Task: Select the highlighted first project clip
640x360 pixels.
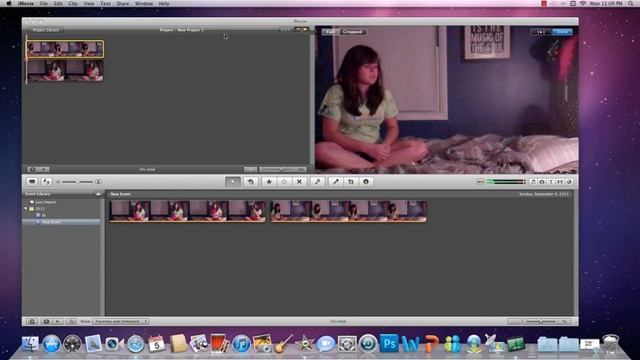Action: pyautogui.click(x=65, y=49)
